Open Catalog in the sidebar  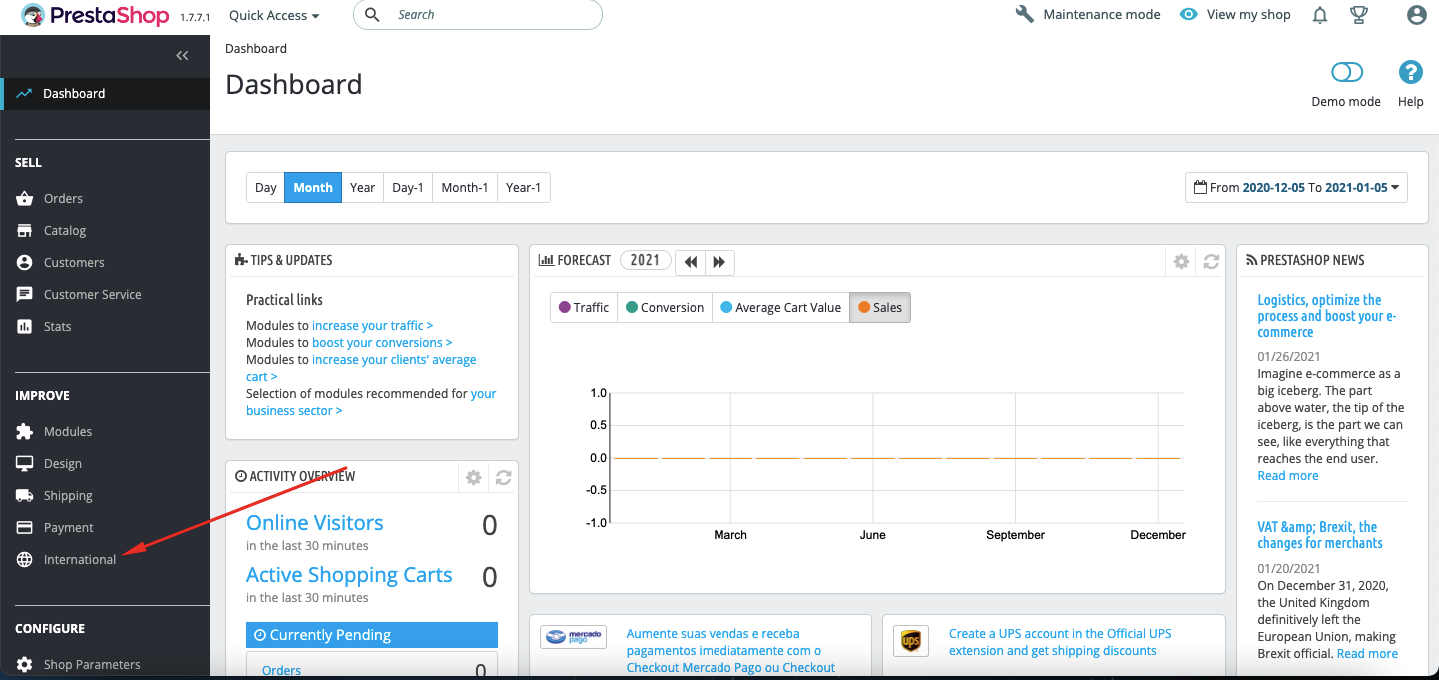click(x=65, y=231)
